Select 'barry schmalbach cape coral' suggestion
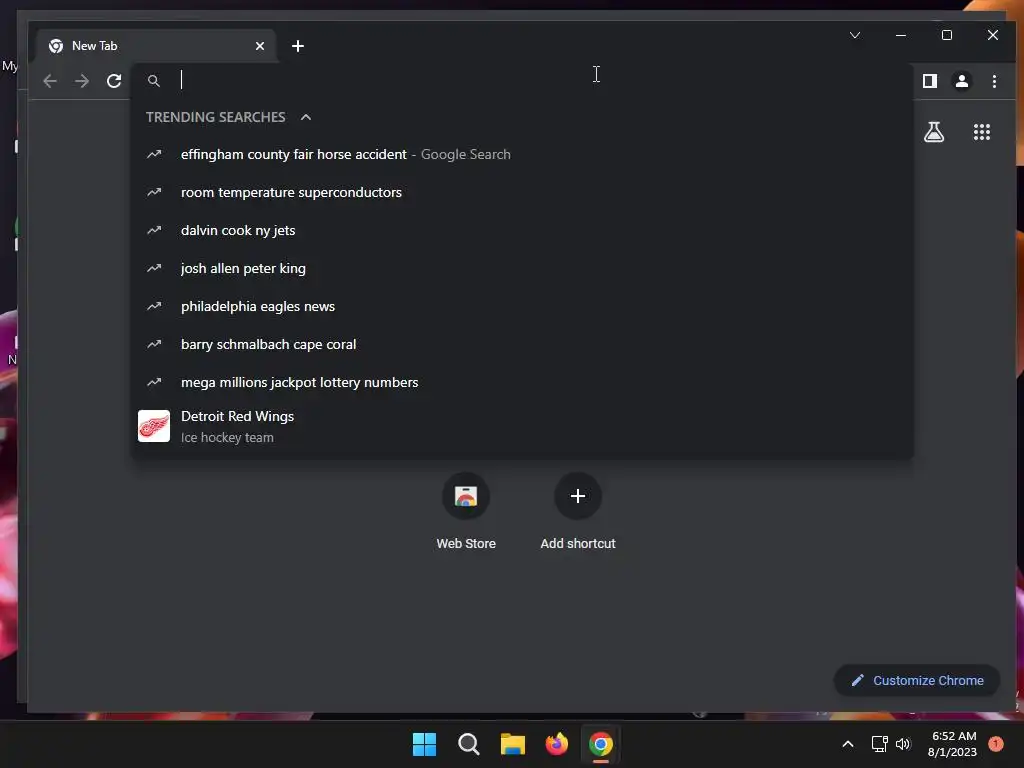The width and height of the screenshot is (1024, 768). (x=522, y=344)
